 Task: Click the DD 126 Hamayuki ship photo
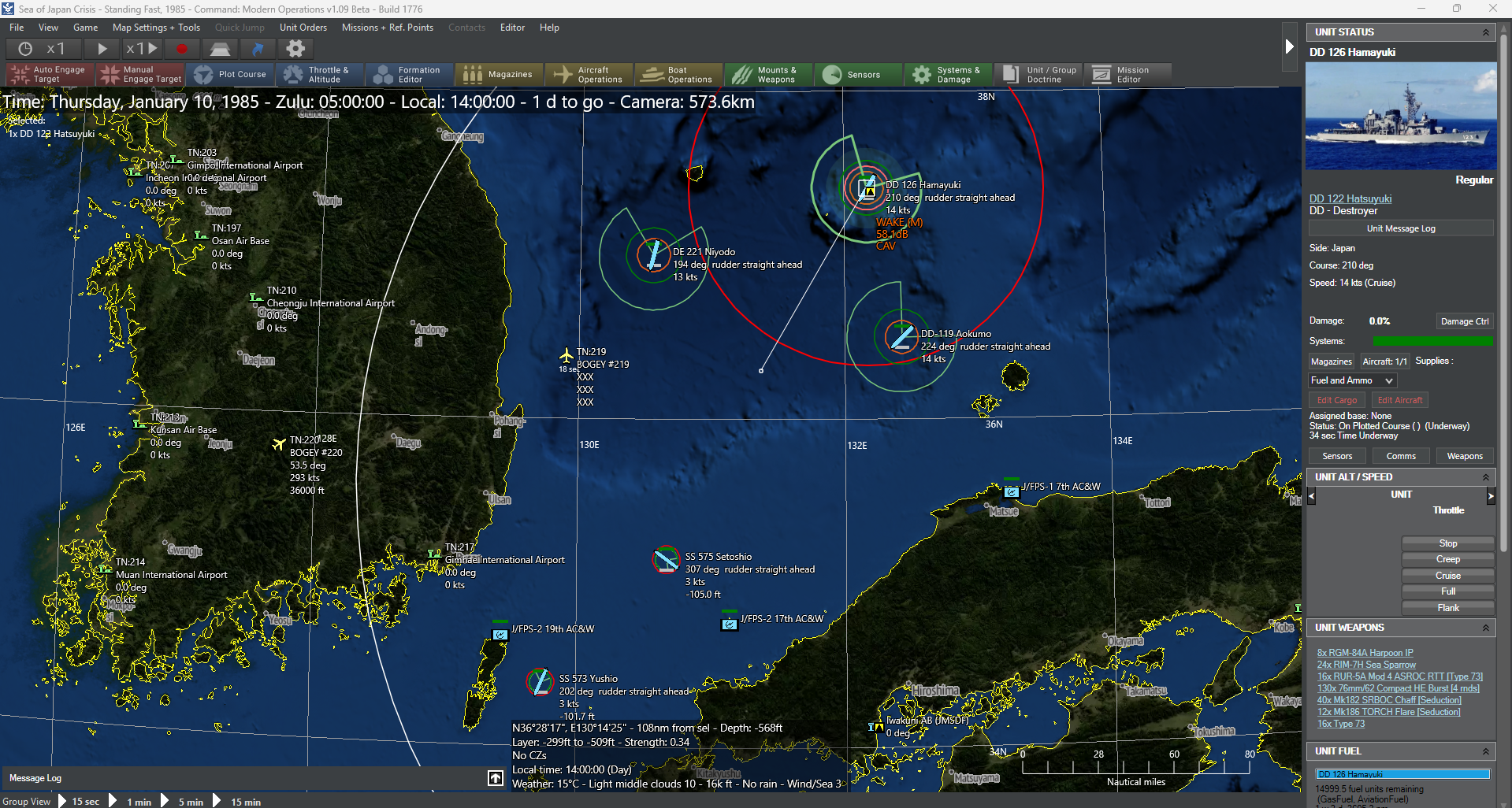[x=1401, y=116]
